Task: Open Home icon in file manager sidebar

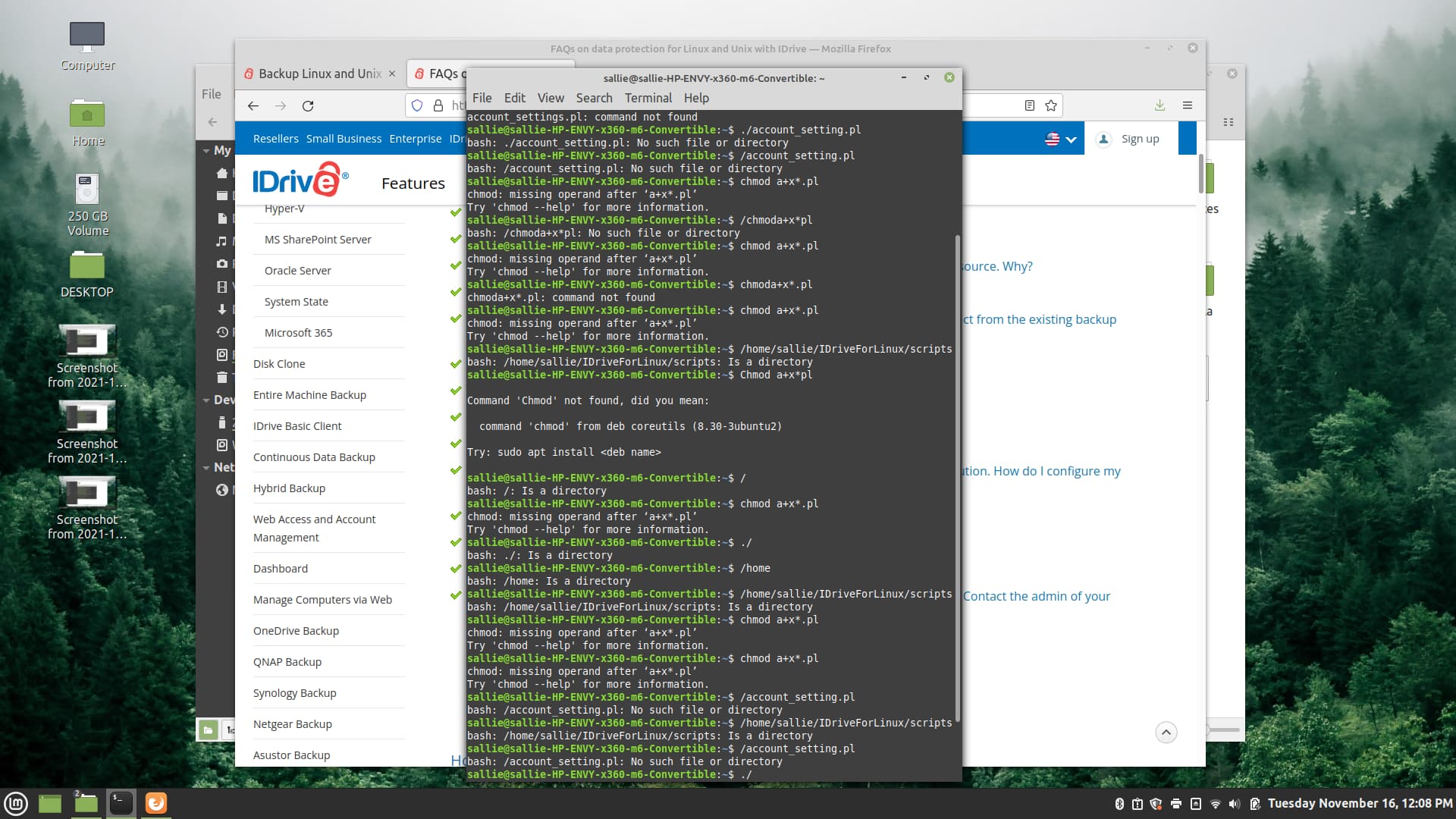Action: 221,173
